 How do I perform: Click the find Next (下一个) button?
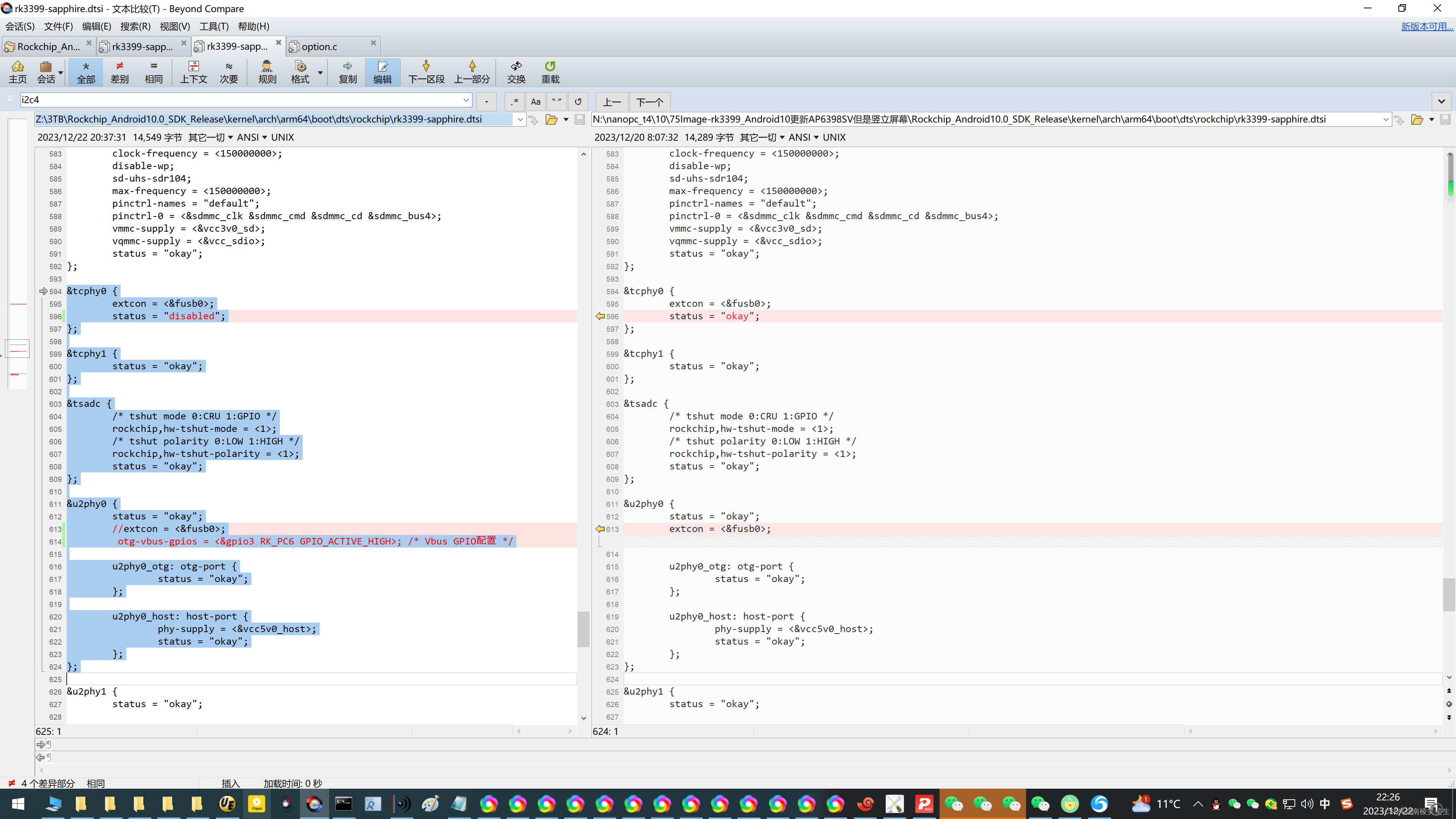[x=650, y=102]
